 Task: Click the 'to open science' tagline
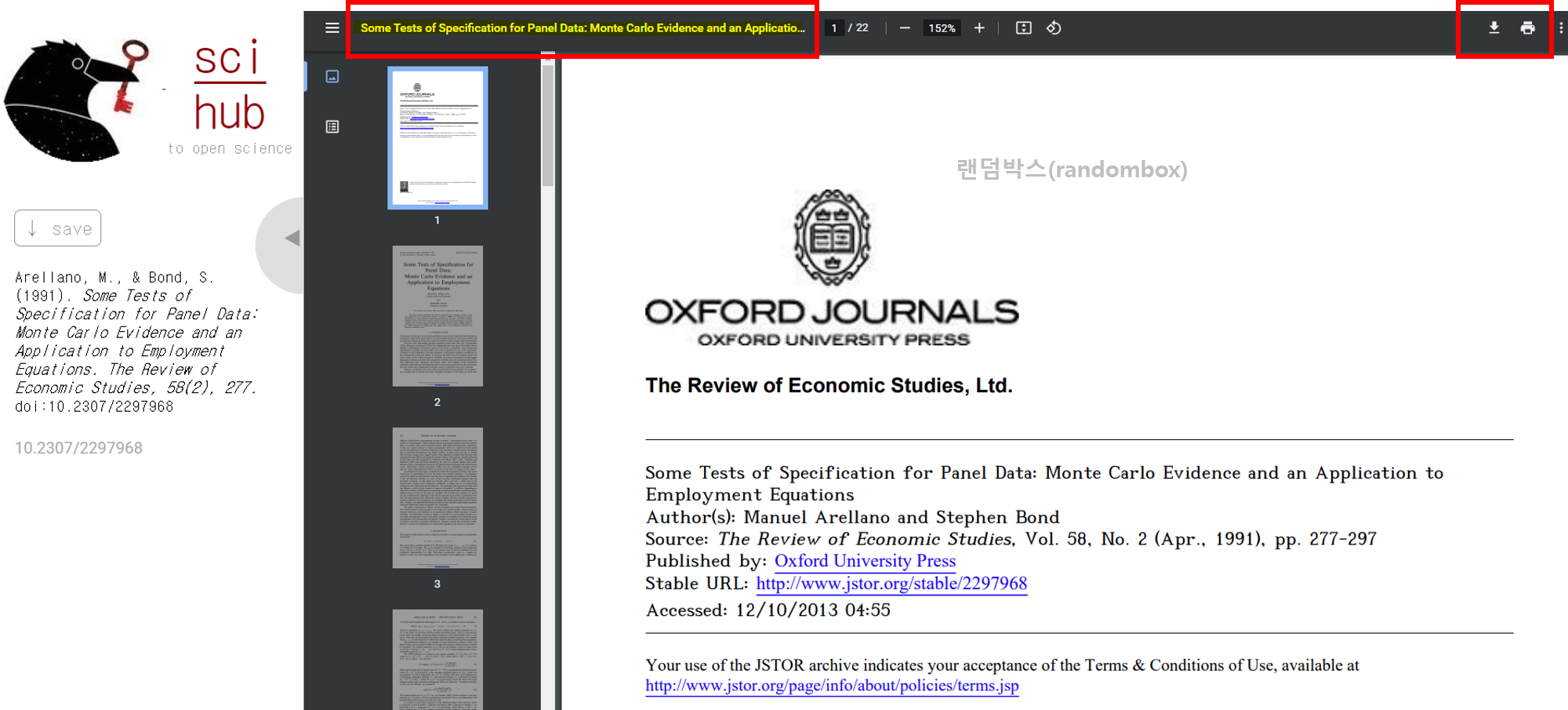(230, 149)
